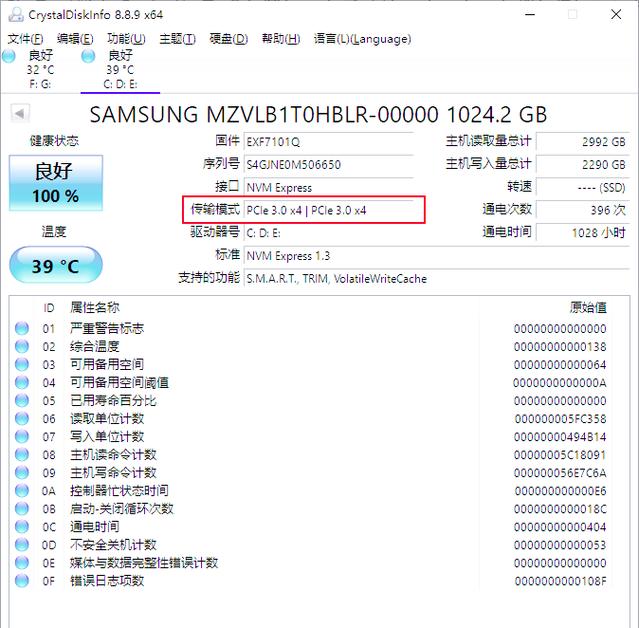Open the 编辑(E) menu
The image size is (639, 628).
75,39
